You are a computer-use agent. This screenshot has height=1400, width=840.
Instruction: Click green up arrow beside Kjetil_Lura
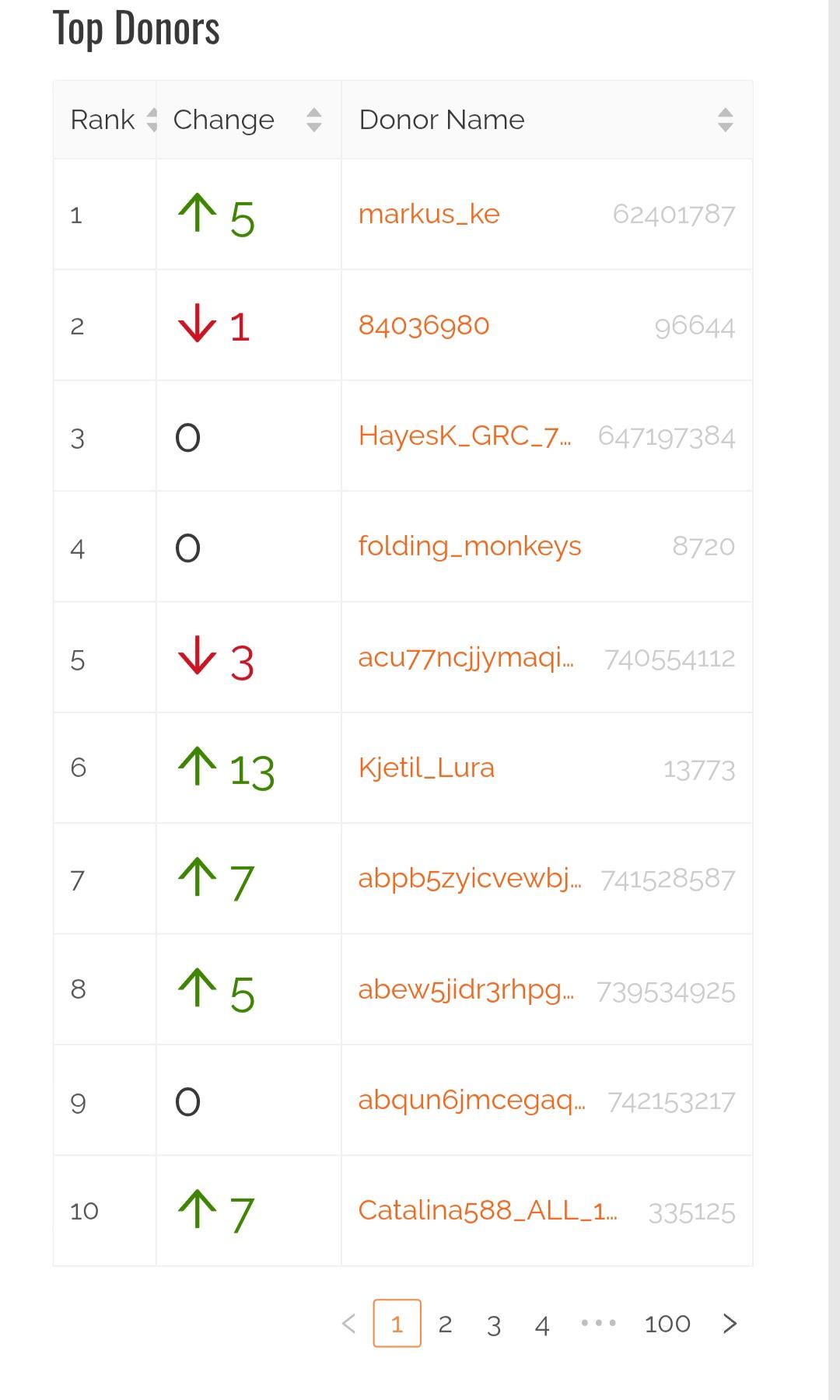pos(198,767)
